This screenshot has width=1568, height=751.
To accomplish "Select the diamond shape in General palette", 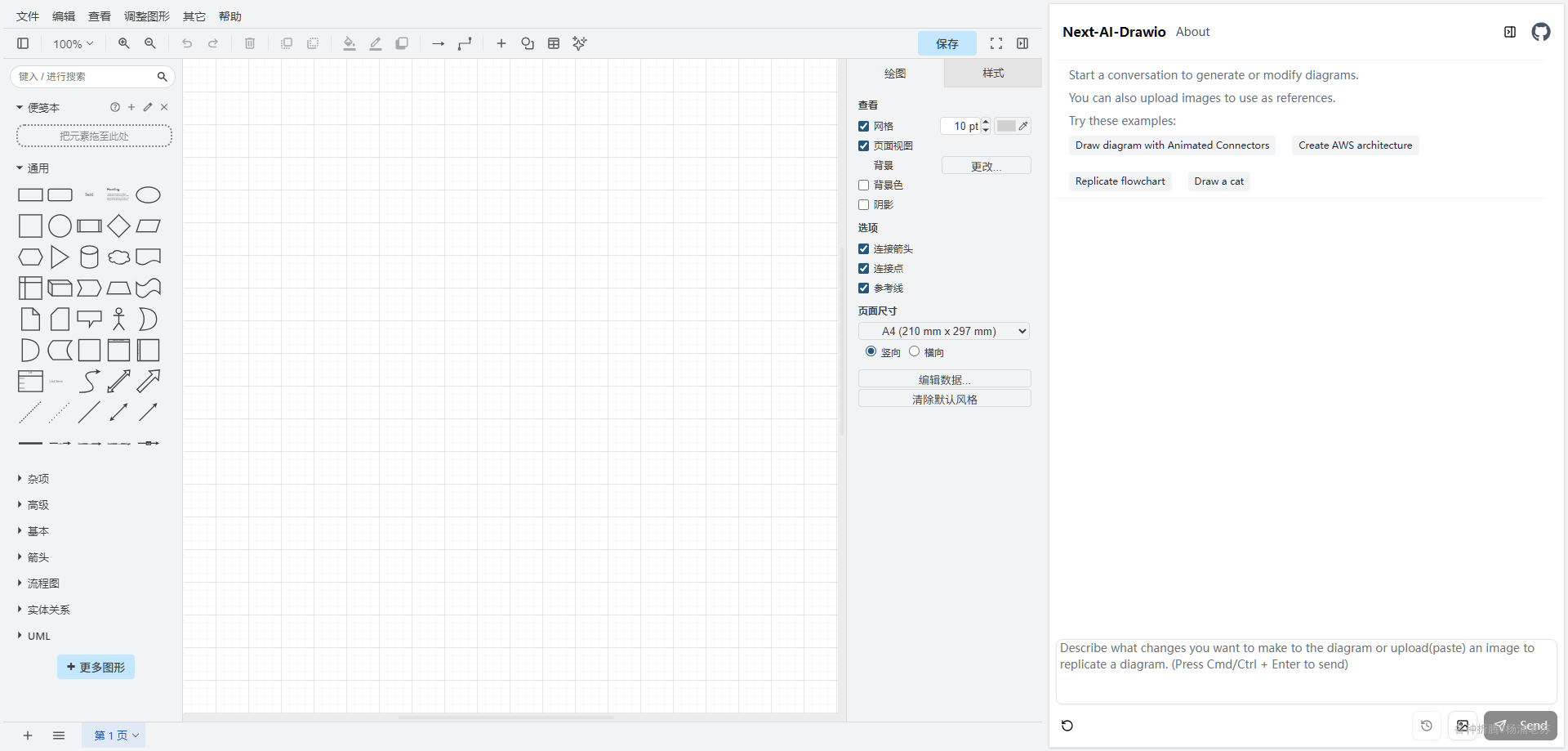I will tap(118, 226).
